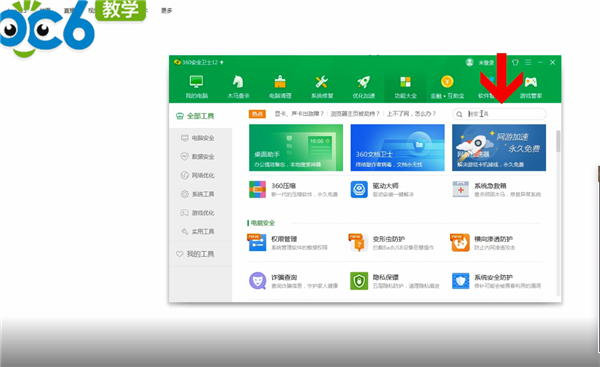The width and height of the screenshot is (600, 367).
Task: Open the skin shirt icon in title bar
Action: [x=515, y=62]
